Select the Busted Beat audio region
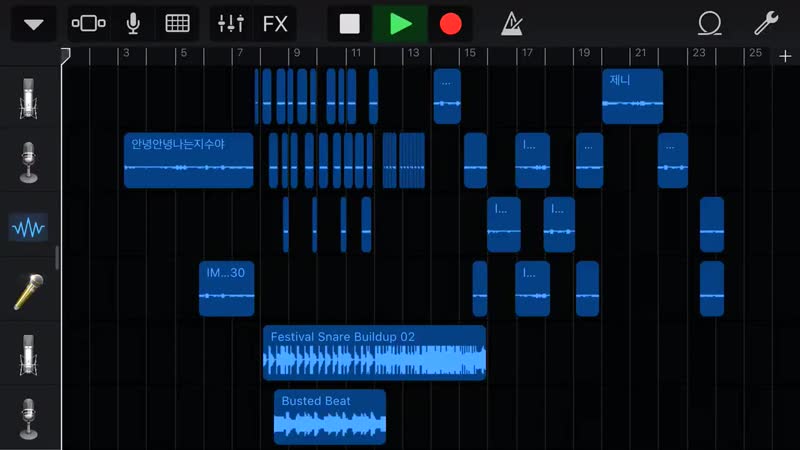Viewport: 800px width, 450px height. [x=329, y=417]
